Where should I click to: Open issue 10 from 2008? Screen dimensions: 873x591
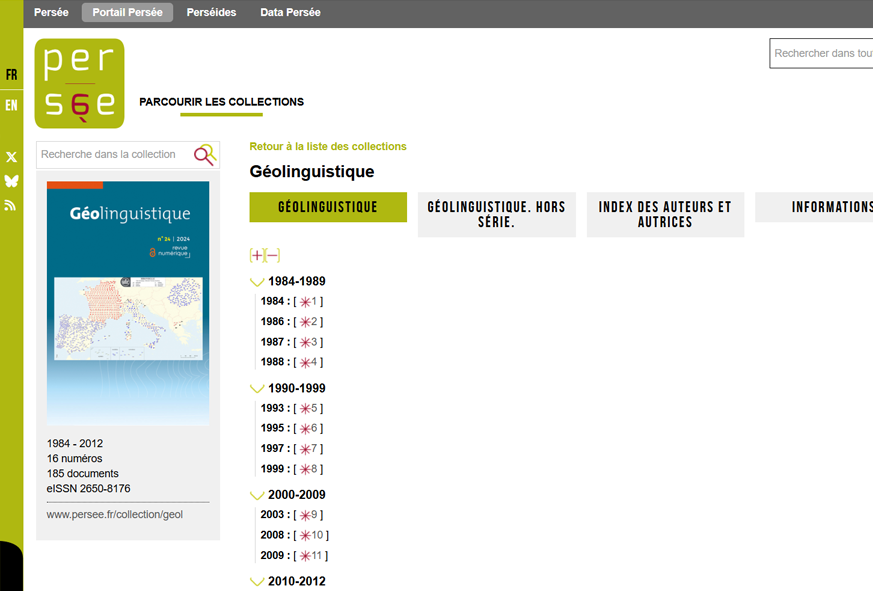(x=313, y=536)
